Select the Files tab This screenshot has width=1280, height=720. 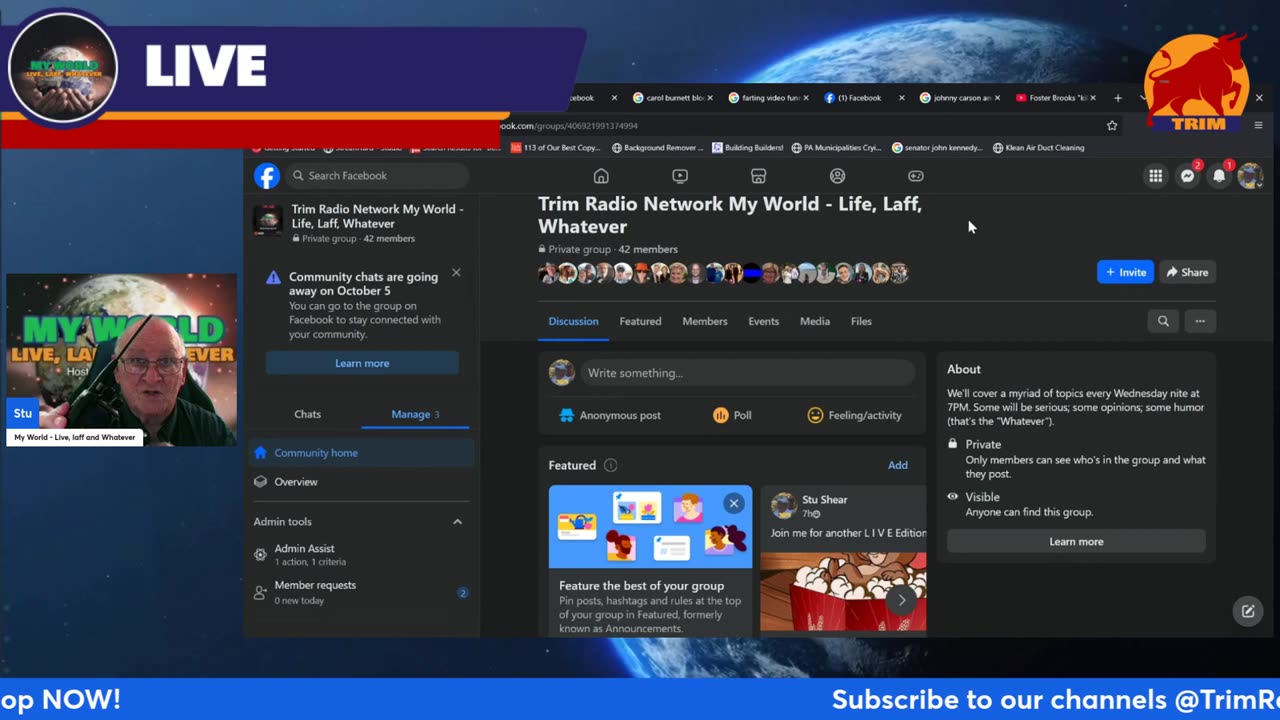[x=861, y=321]
